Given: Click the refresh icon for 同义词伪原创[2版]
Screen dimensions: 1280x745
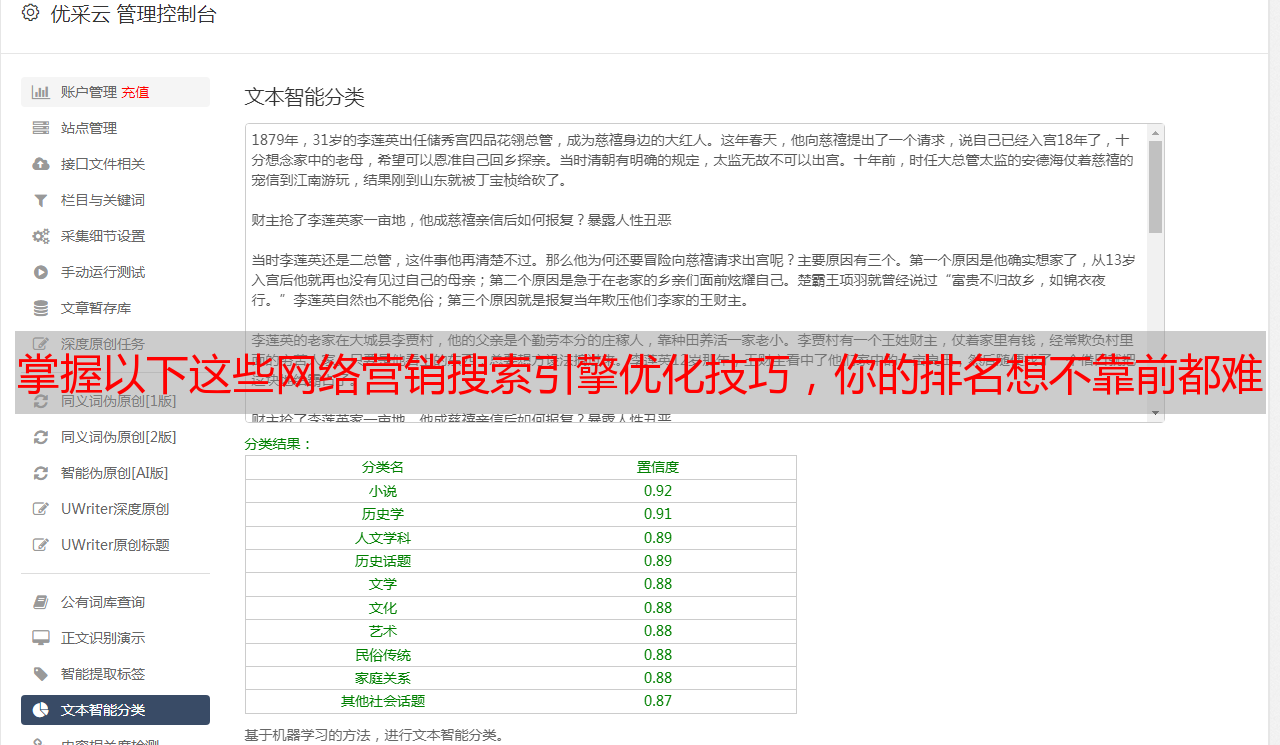Looking at the screenshot, I should coord(41,437).
